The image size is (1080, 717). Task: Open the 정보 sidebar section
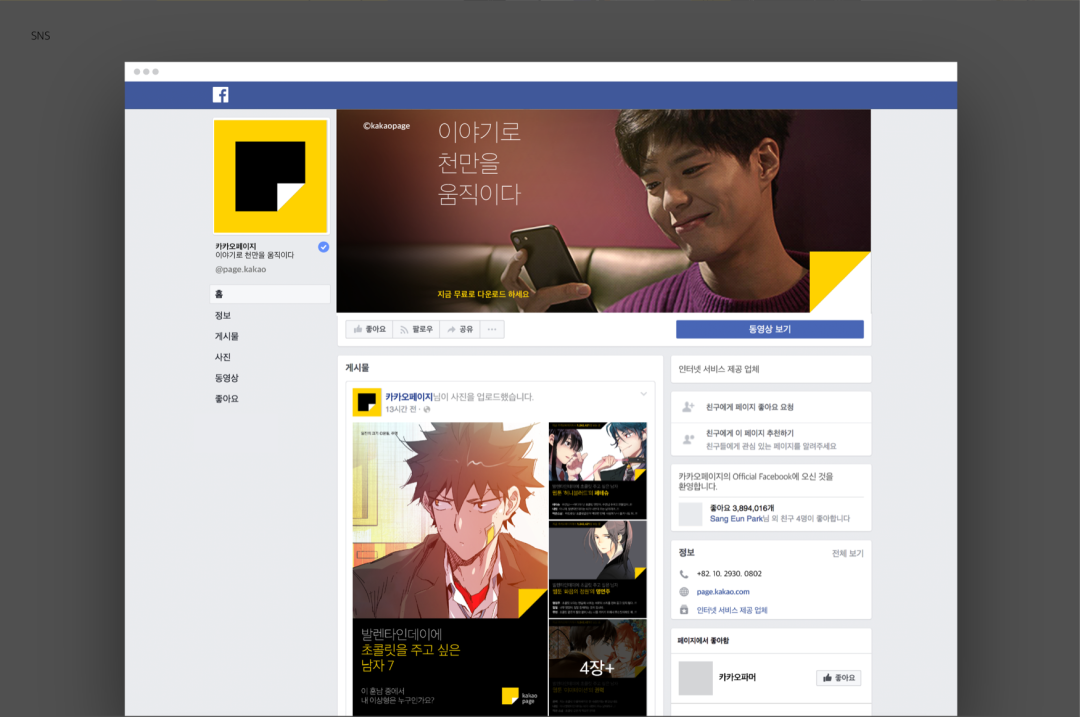(x=223, y=315)
